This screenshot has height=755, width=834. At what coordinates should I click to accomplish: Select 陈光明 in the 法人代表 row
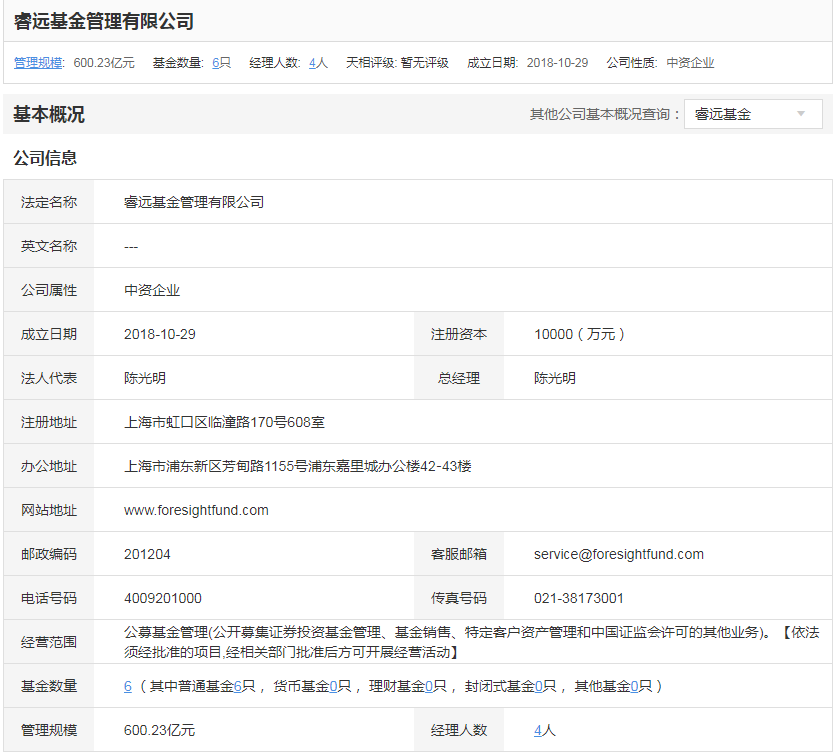145,378
